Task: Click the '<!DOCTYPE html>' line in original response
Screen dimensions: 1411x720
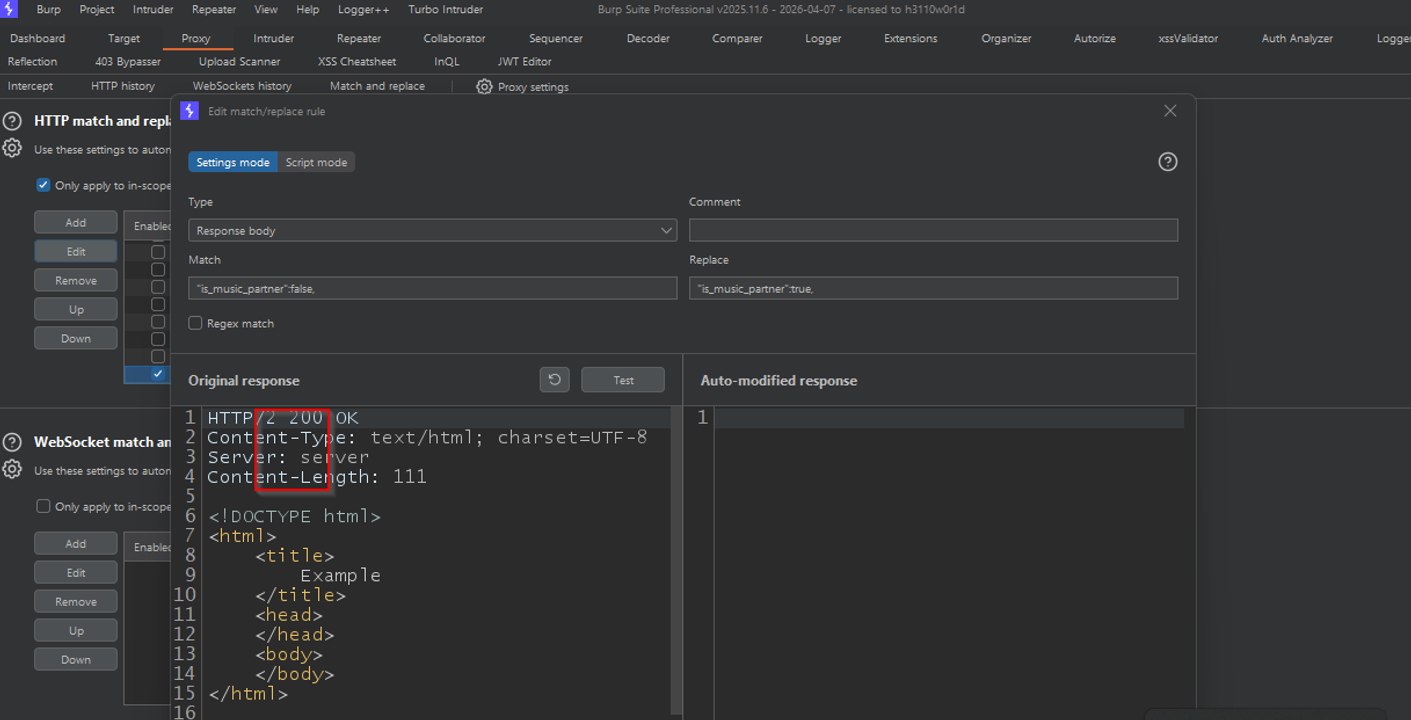Action: point(294,517)
